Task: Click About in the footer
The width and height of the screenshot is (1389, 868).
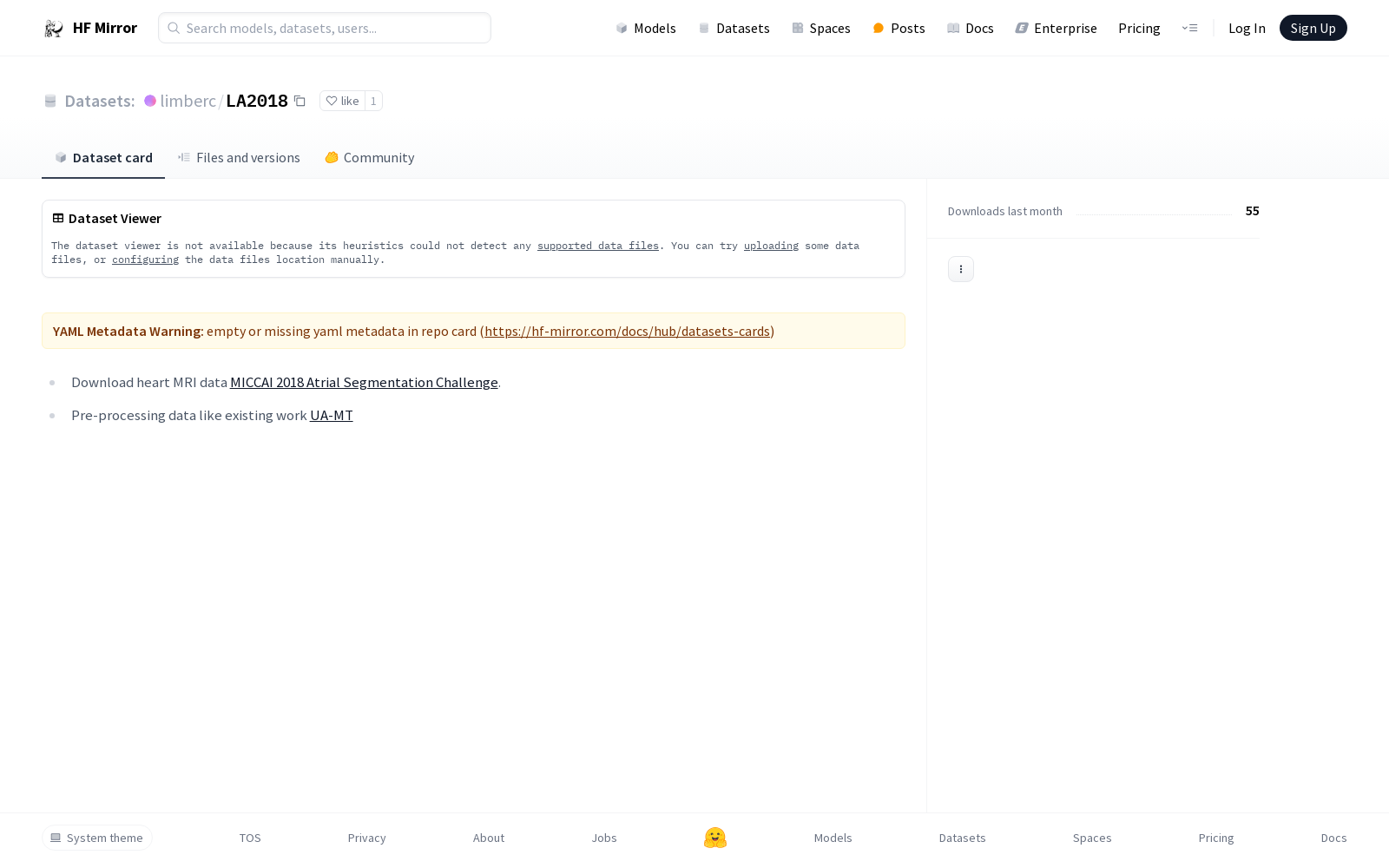Action: click(489, 838)
